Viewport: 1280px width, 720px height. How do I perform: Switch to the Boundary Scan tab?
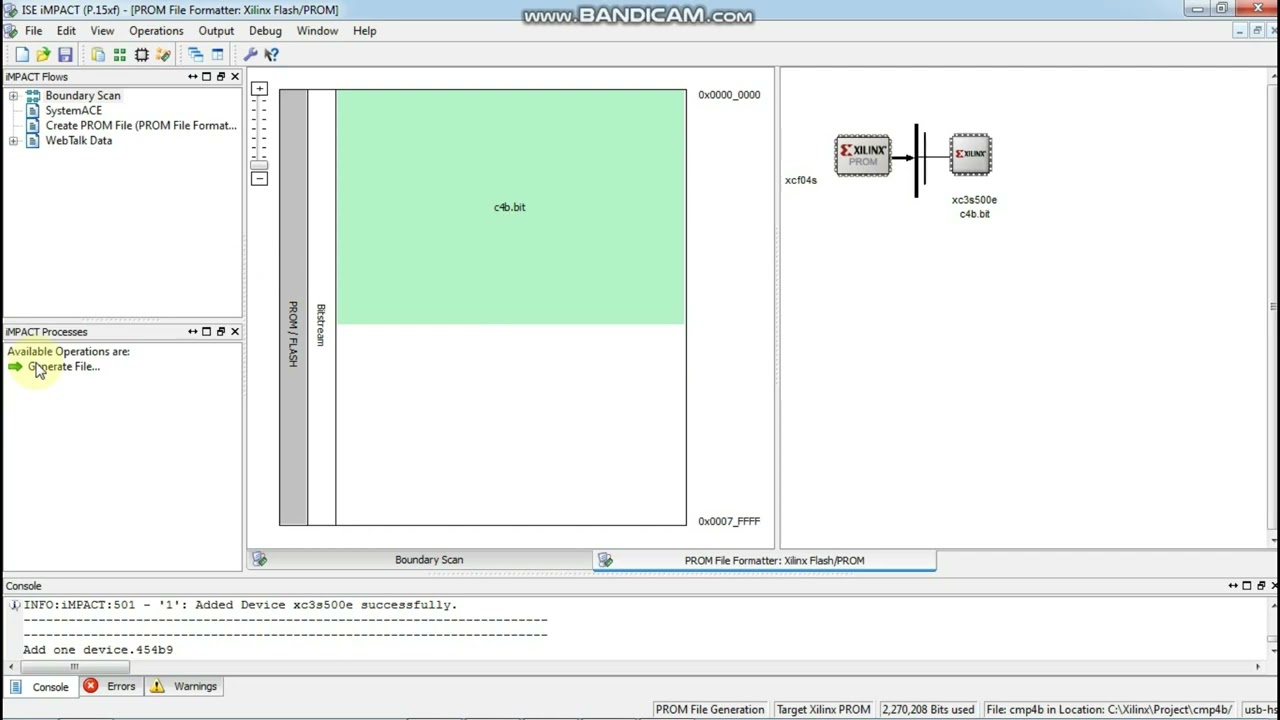420,560
